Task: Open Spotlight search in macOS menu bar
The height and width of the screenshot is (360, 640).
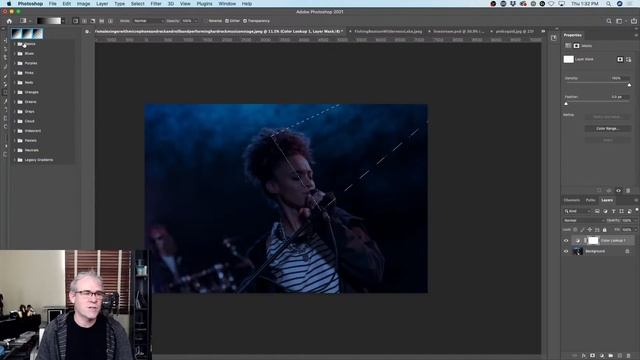Action: point(609,4)
